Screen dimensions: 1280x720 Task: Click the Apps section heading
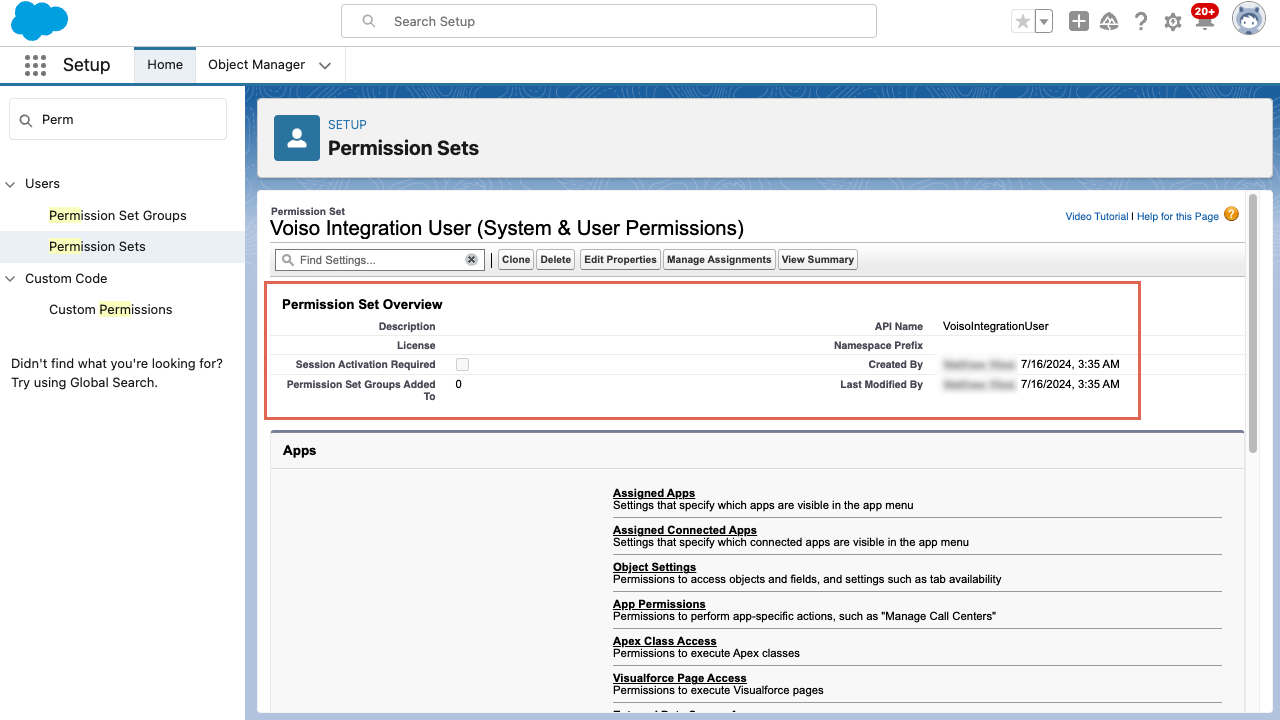(x=300, y=451)
